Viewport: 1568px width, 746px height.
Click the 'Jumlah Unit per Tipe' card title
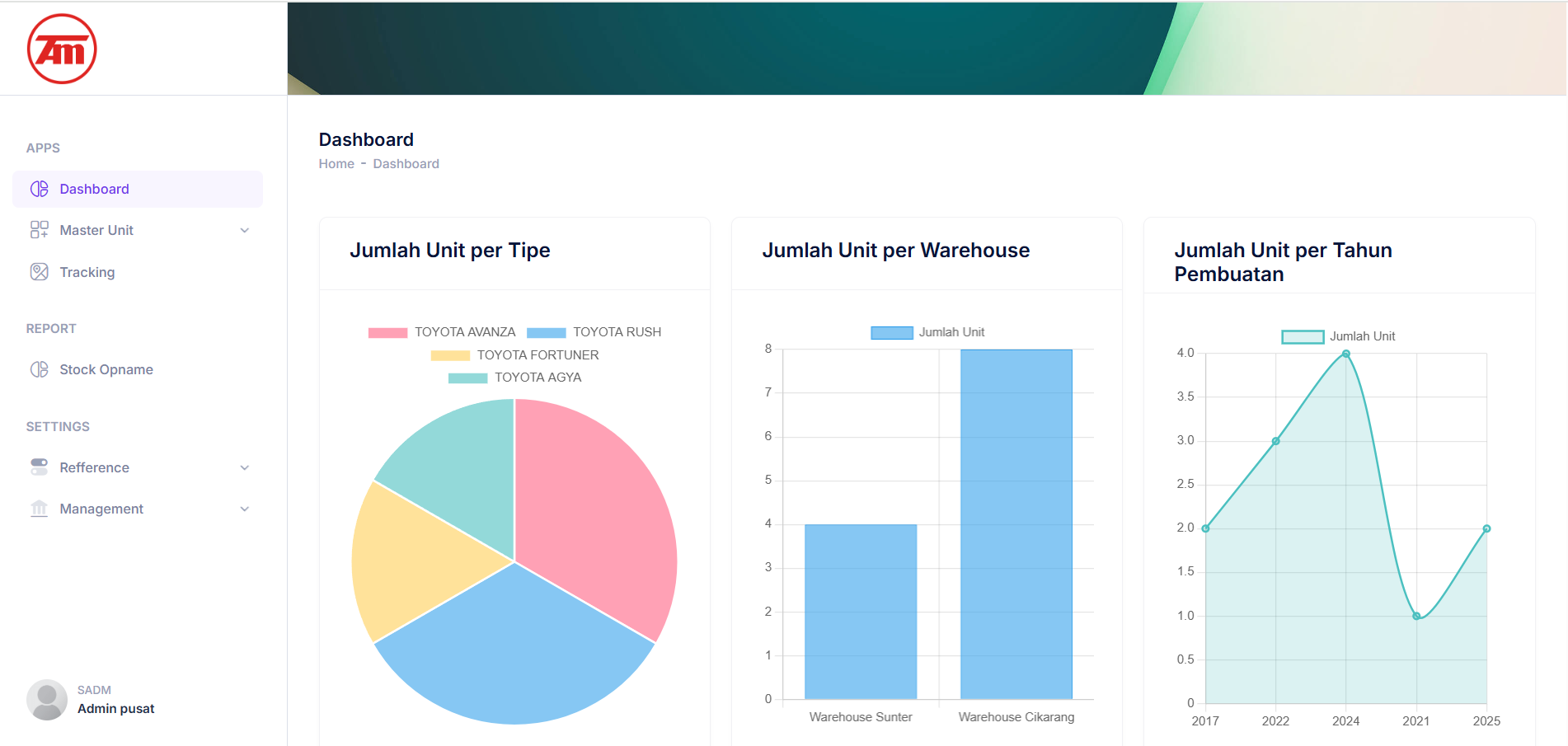pyautogui.click(x=450, y=251)
